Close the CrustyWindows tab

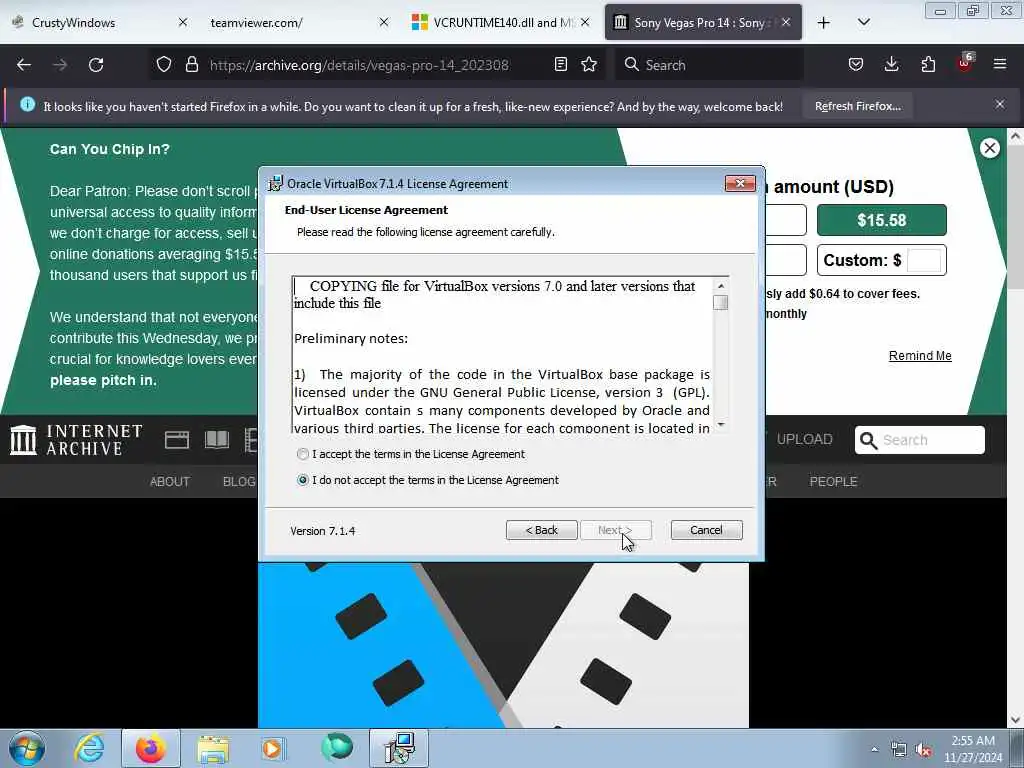[x=183, y=23]
